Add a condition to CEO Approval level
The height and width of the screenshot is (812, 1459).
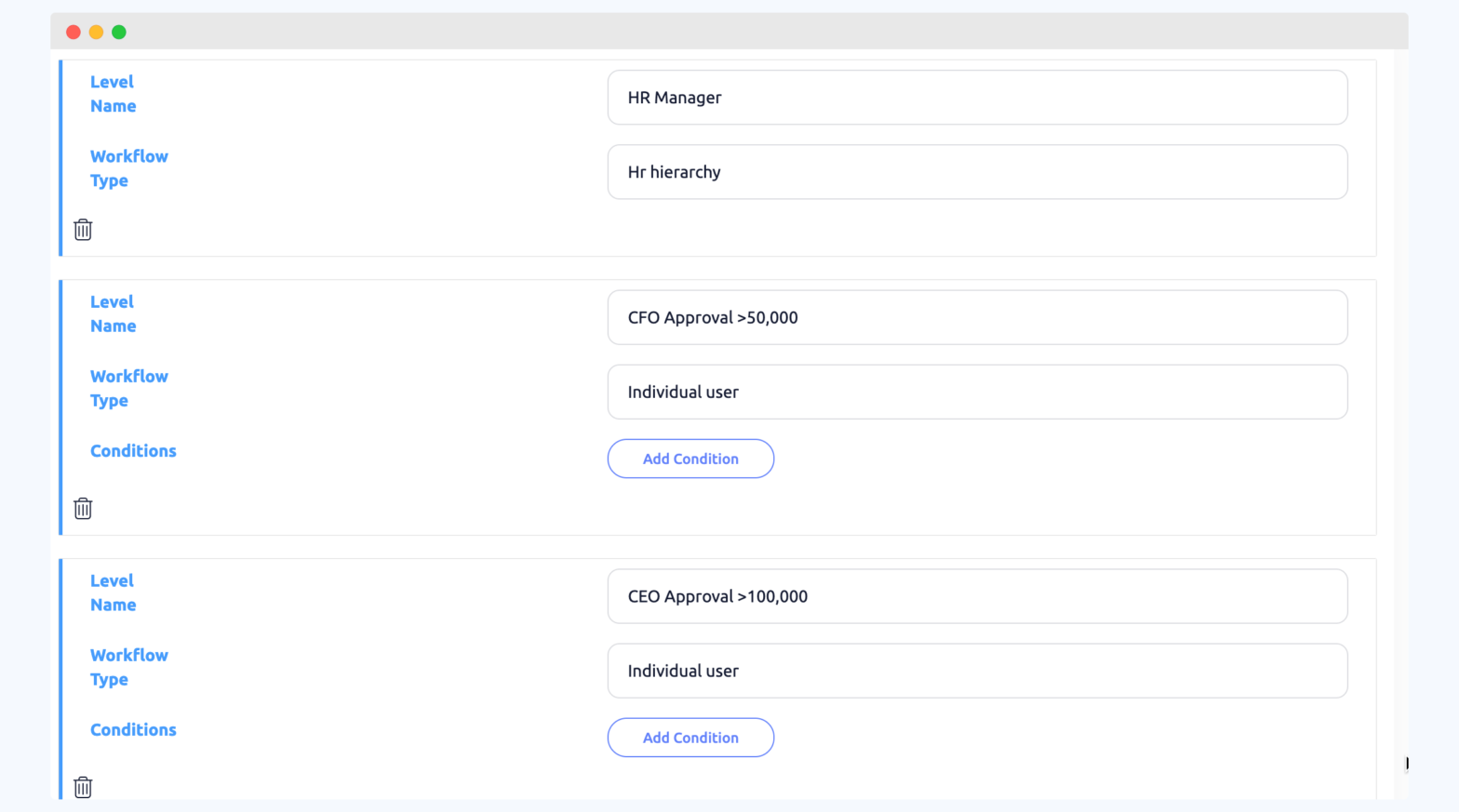click(690, 738)
